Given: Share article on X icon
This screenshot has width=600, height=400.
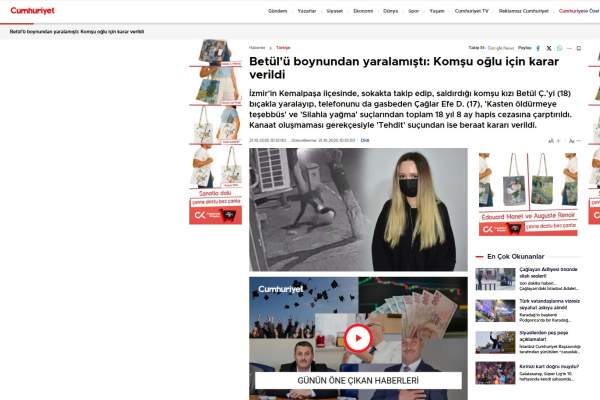Looking at the screenshot, I should click(549, 48).
